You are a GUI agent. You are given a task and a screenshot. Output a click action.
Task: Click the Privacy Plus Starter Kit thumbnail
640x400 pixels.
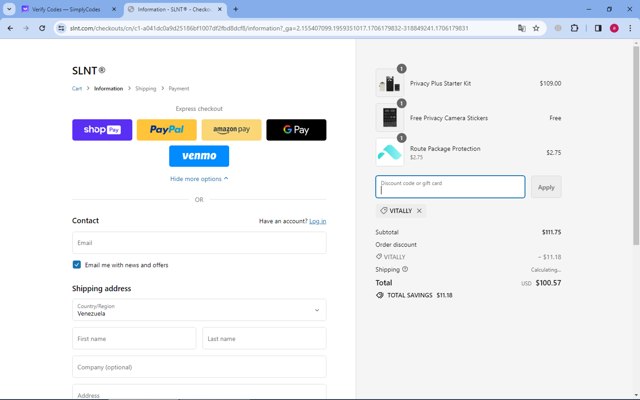(390, 83)
